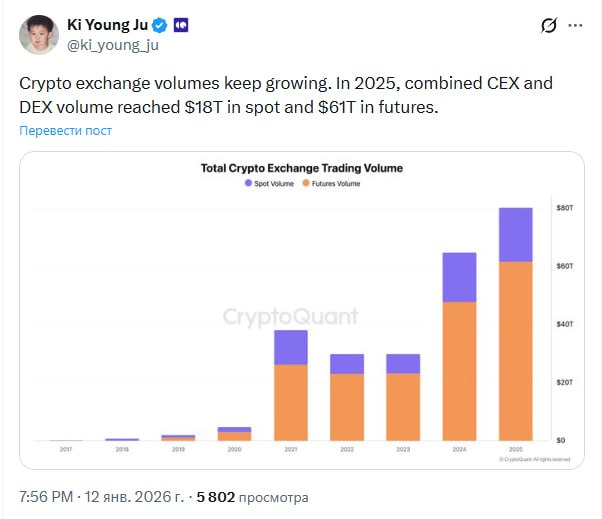This screenshot has width=602, height=519.
Task: Click the 2025 purple spot volume bar segment
Action: [515, 234]
